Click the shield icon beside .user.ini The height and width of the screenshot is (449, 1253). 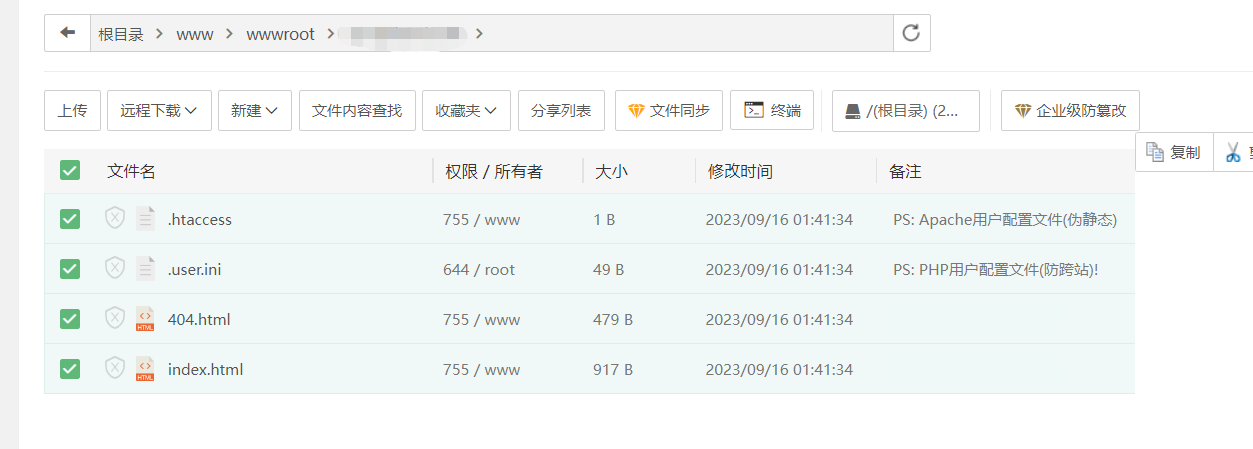coord(115,268)
